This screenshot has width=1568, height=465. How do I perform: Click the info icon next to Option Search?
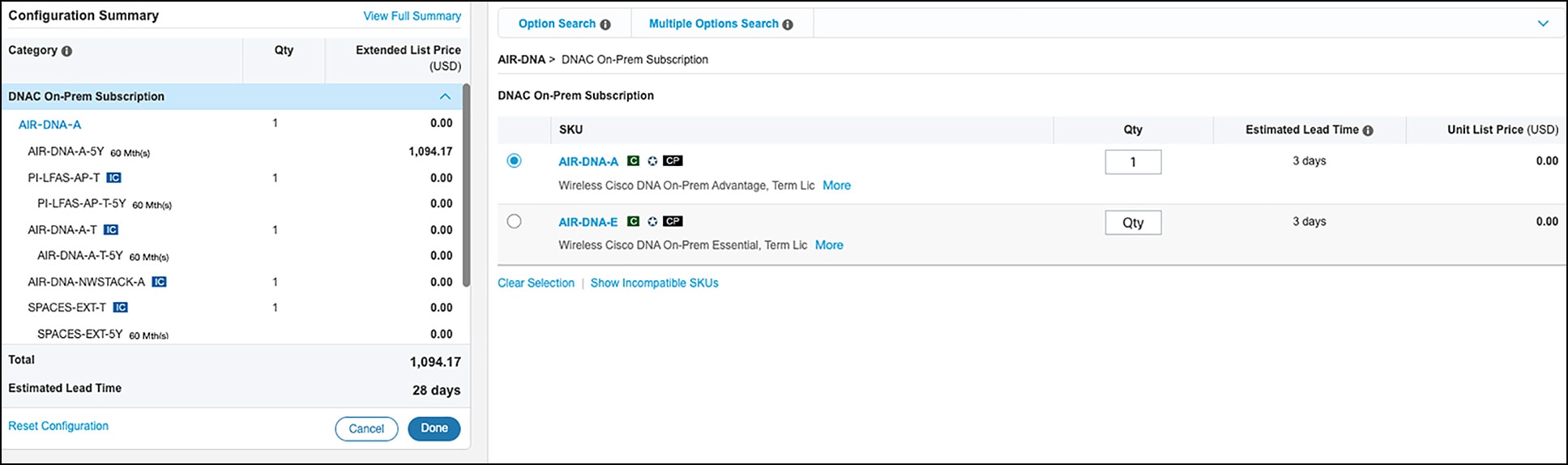605,24
